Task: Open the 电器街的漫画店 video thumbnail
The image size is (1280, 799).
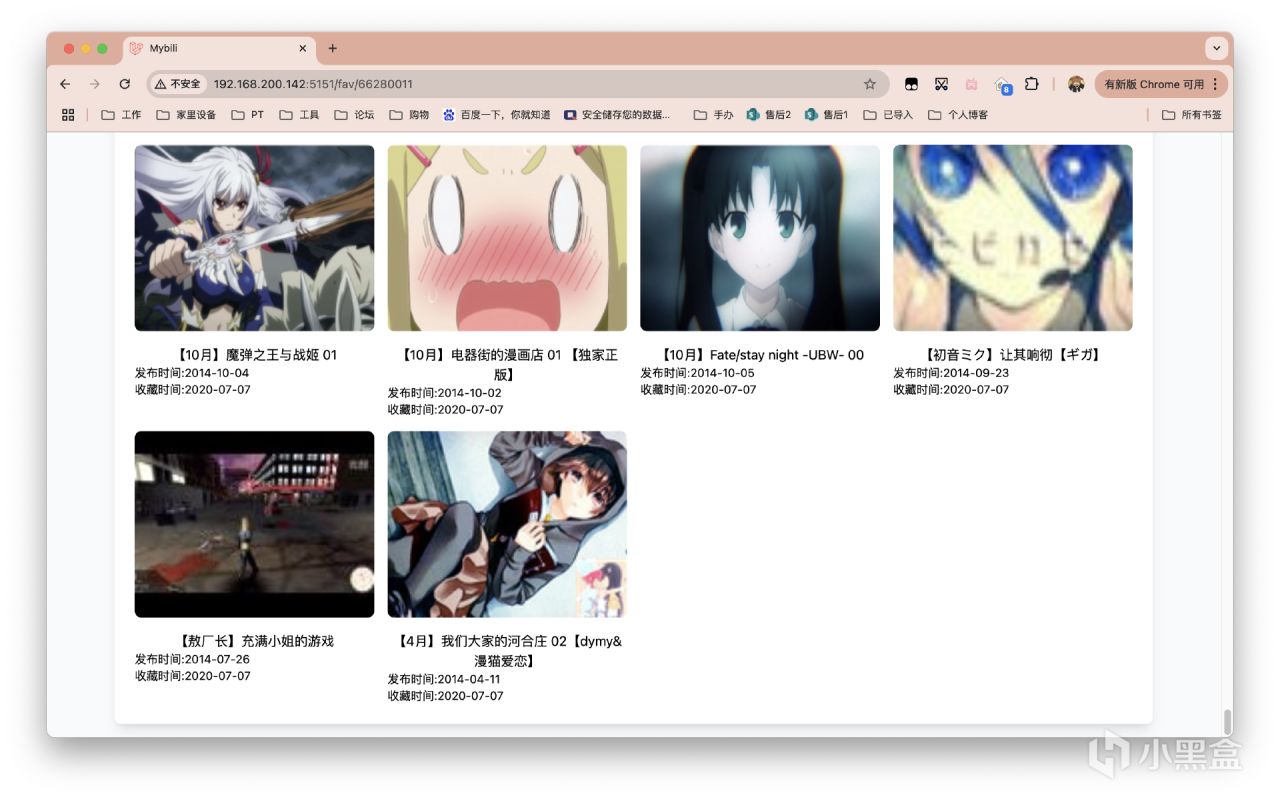Action: (507, 238)
